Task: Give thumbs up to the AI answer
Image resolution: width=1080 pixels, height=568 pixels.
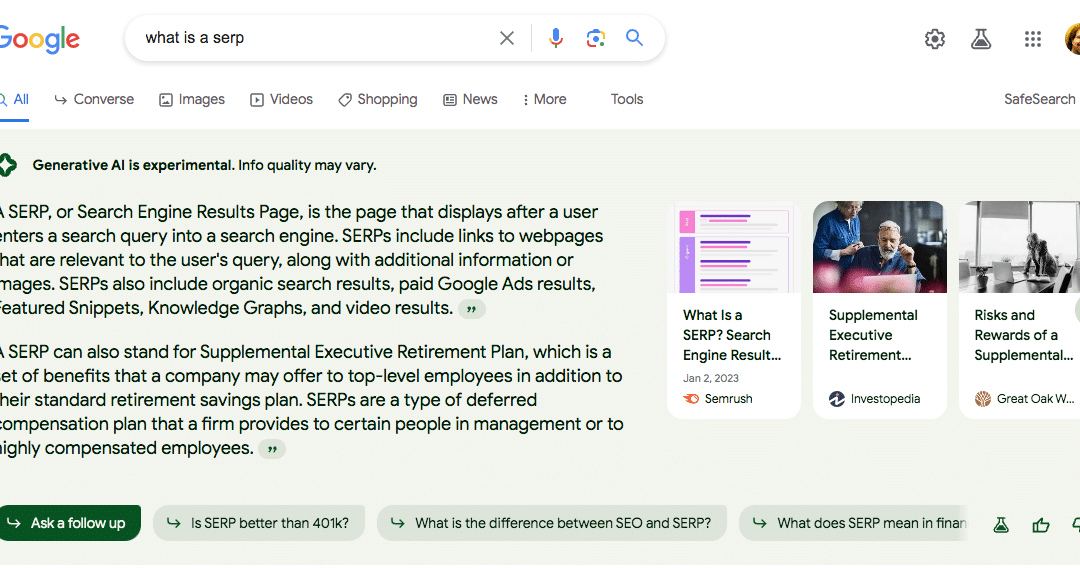Action: pos(1041,525)
